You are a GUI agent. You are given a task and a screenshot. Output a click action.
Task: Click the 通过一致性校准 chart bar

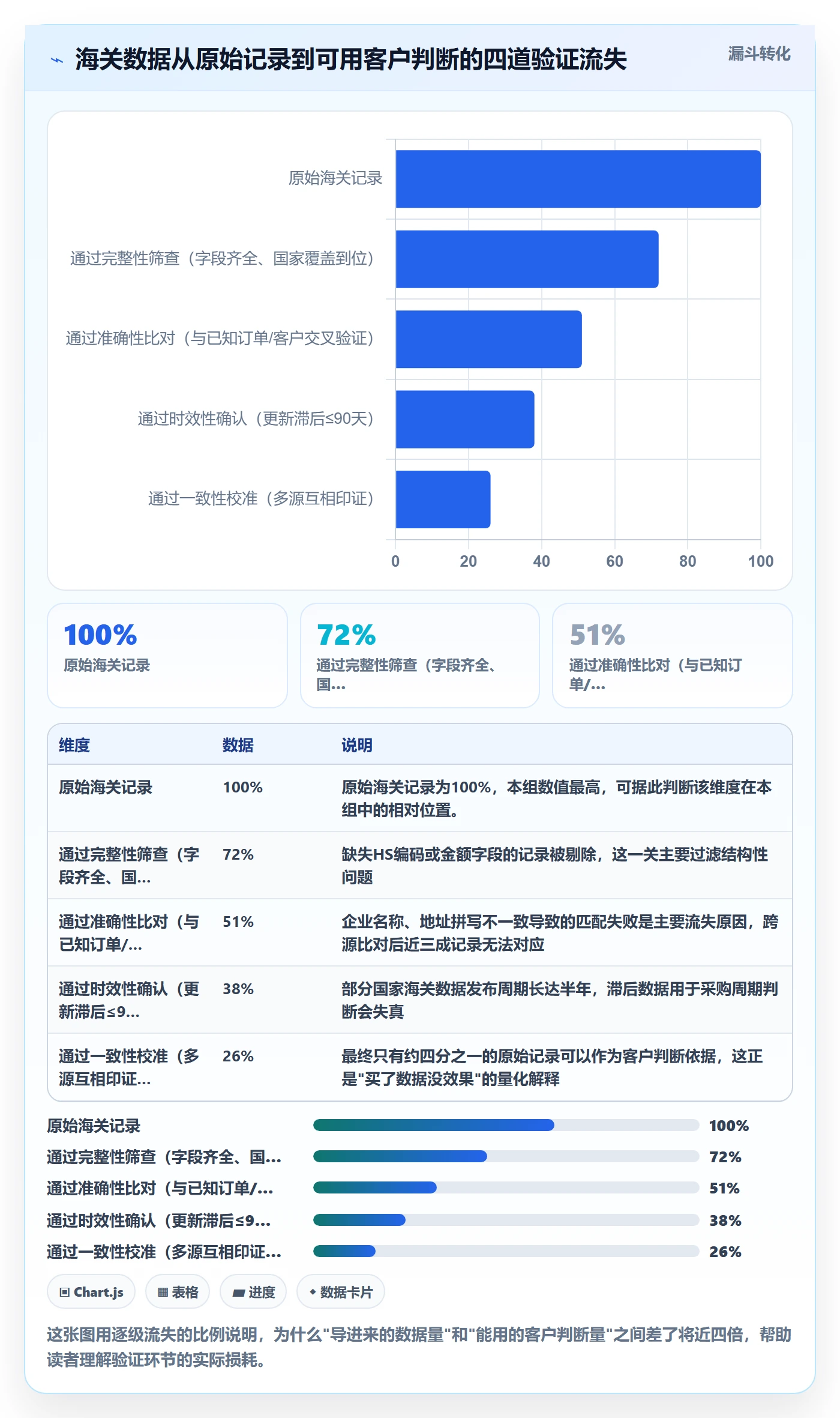(443, 499)
